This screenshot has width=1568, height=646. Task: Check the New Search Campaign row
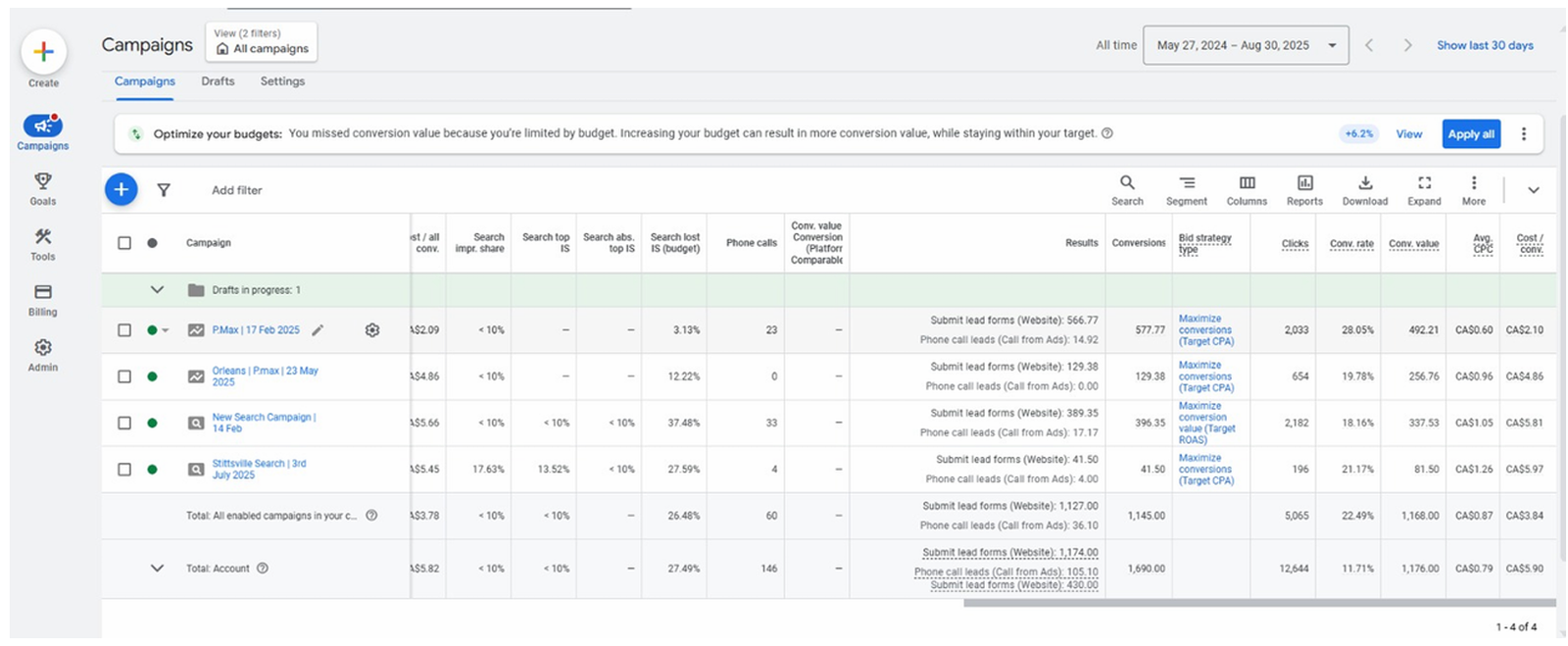[124, 422]
